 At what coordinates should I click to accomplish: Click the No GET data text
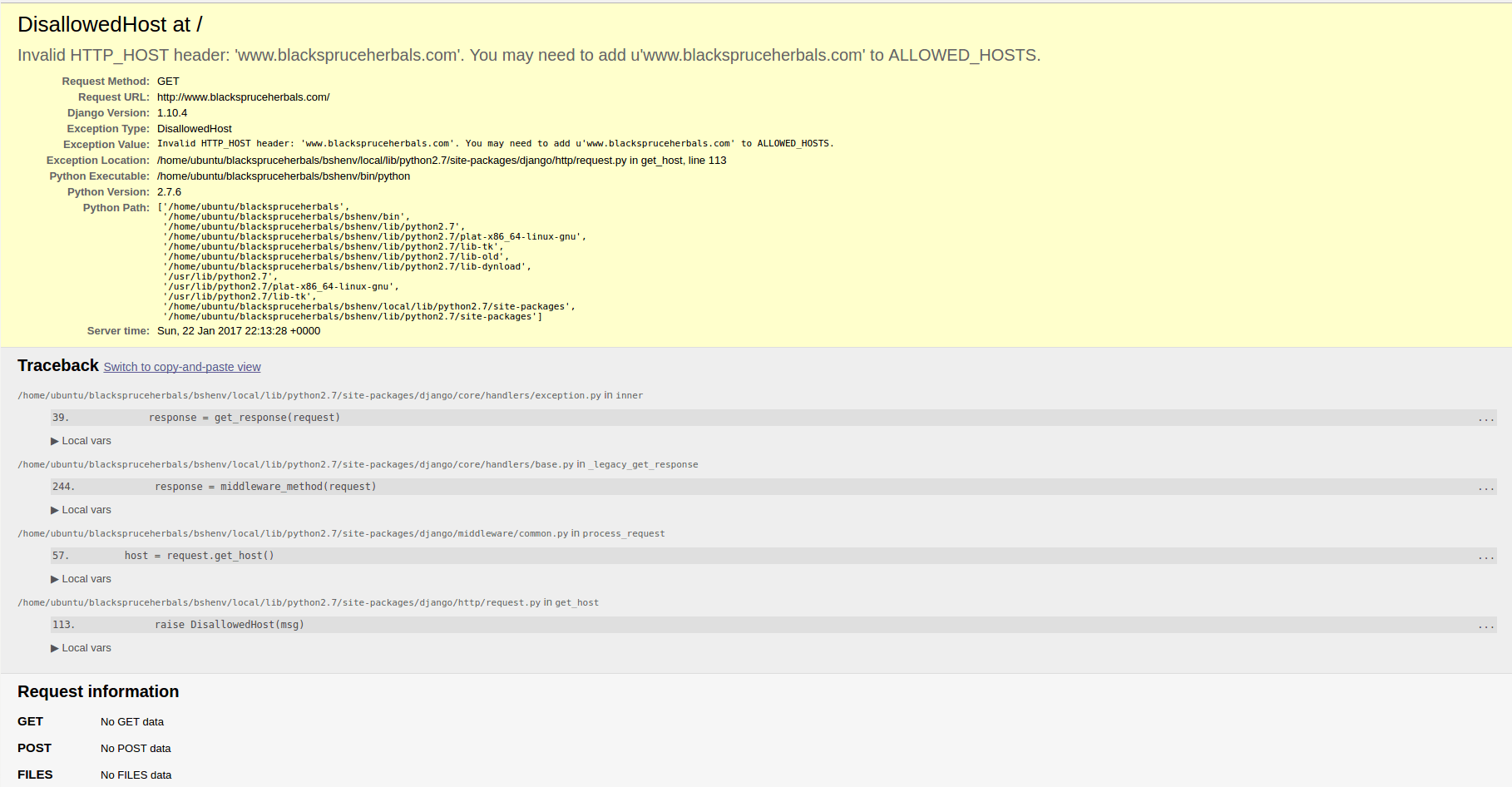pyautogui.click(x=132, y=722)
